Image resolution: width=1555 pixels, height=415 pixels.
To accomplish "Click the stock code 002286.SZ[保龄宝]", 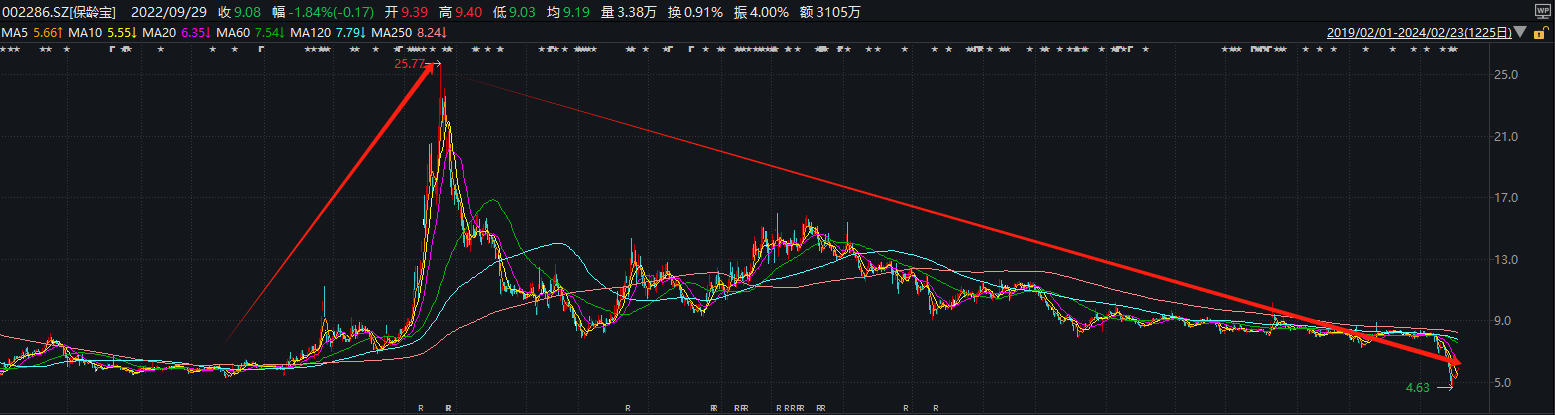I will (59, 13).
